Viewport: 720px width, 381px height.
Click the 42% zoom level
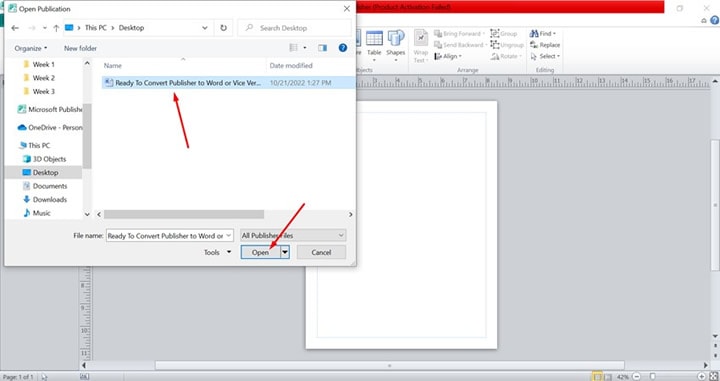(622, 377)
